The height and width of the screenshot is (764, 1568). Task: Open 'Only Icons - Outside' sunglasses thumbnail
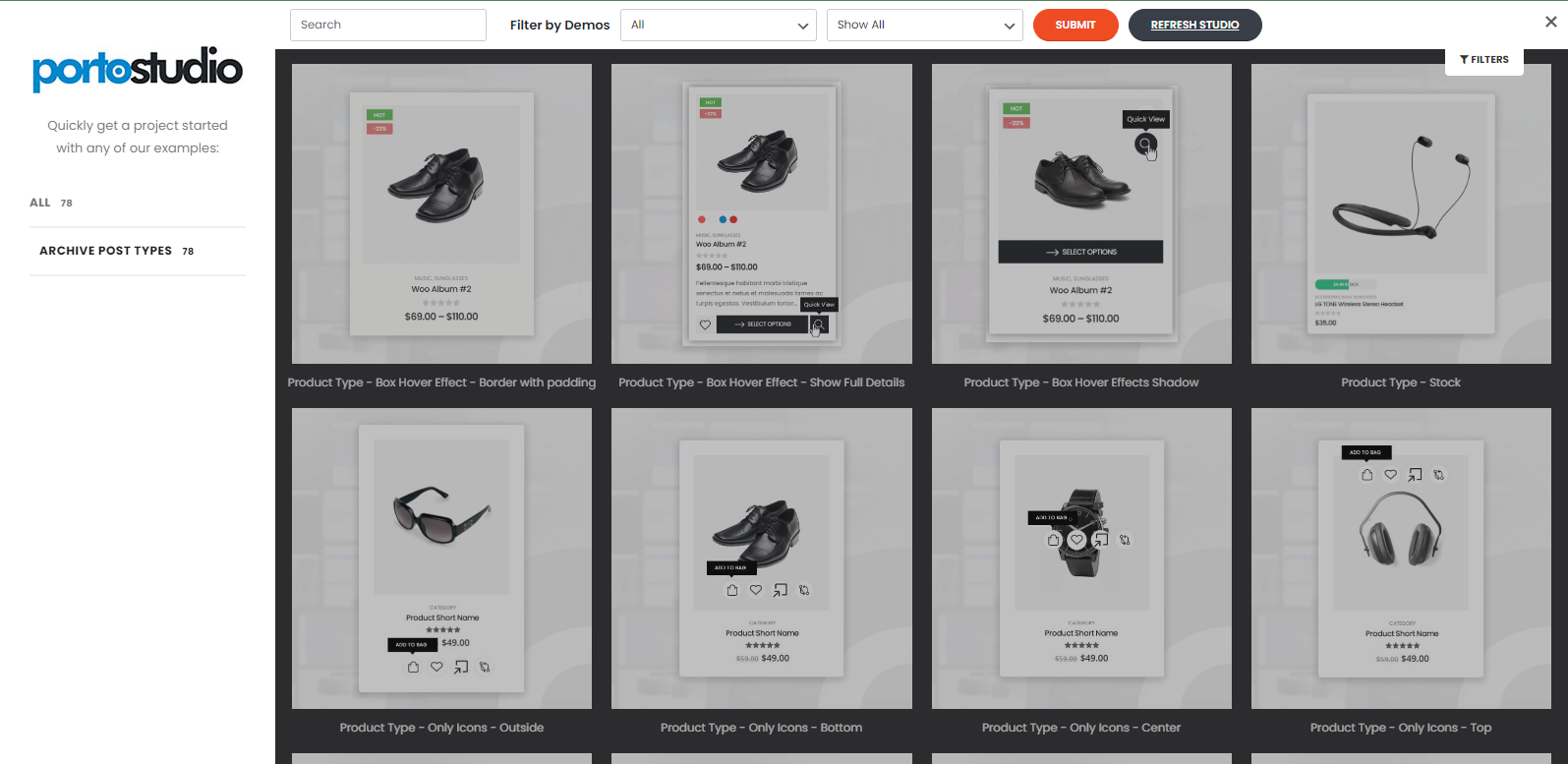click(441, 558)
